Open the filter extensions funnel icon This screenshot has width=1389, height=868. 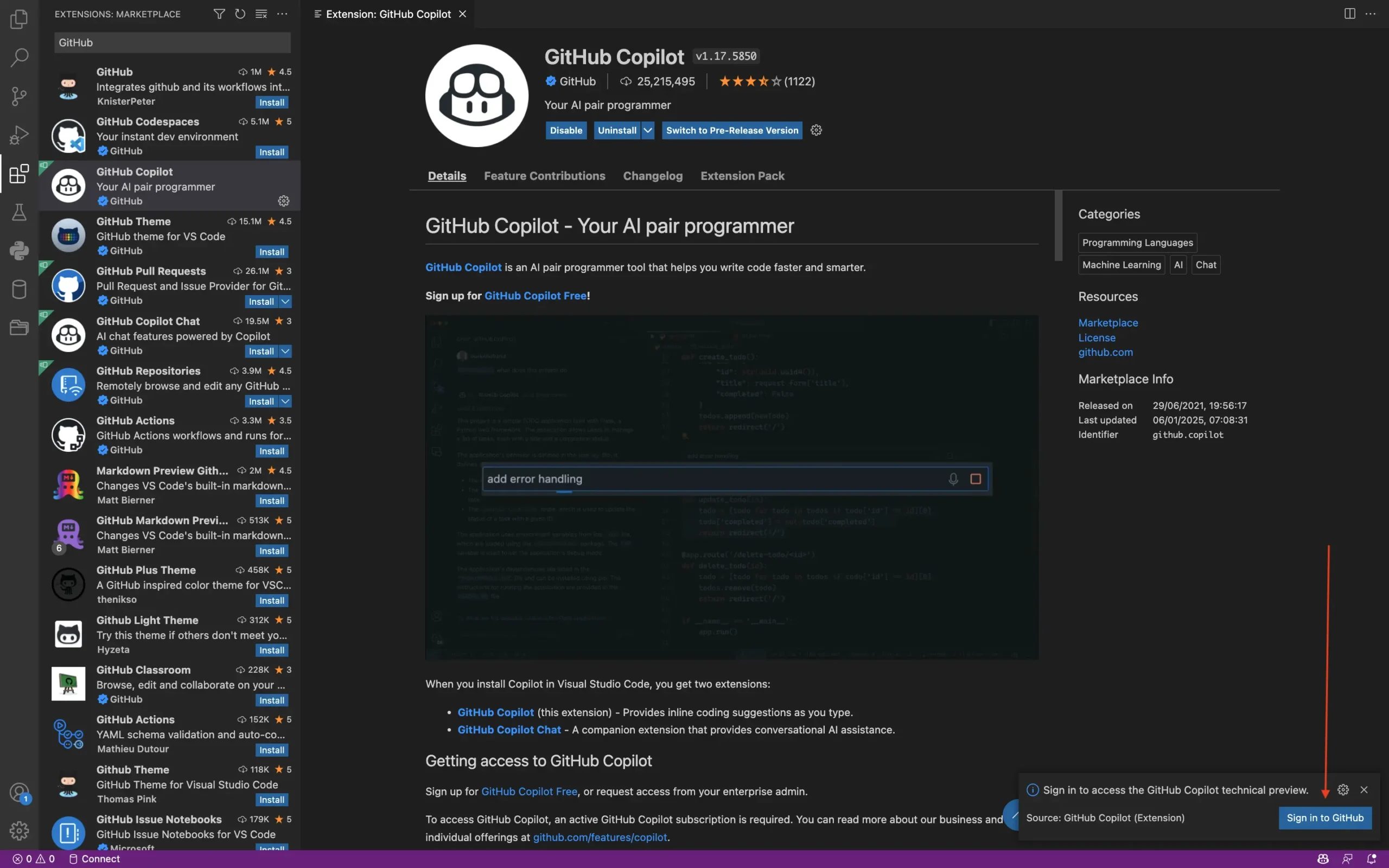[x=219, y=13]
